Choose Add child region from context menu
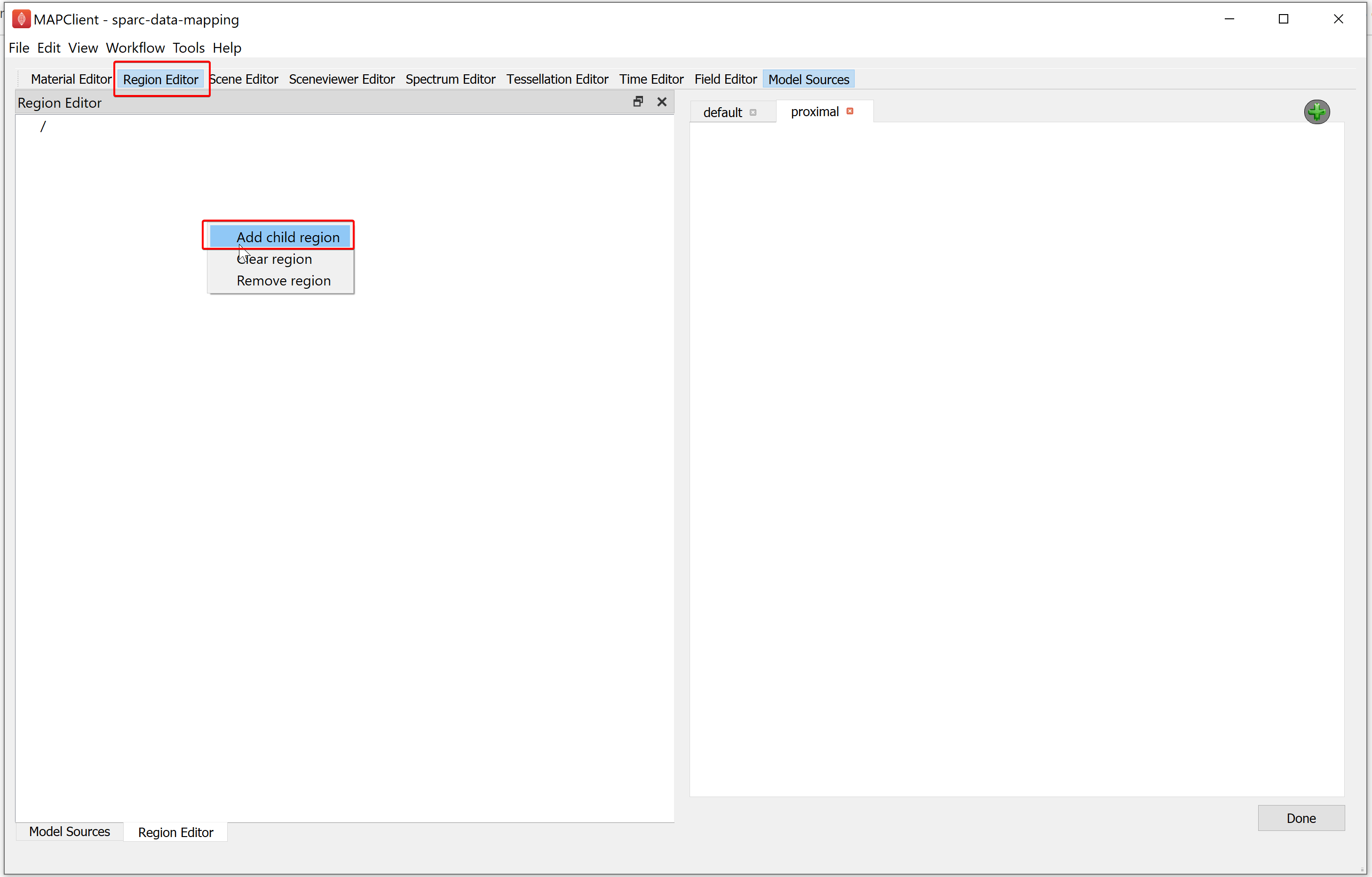The image size is (1372, 877). 280,237
